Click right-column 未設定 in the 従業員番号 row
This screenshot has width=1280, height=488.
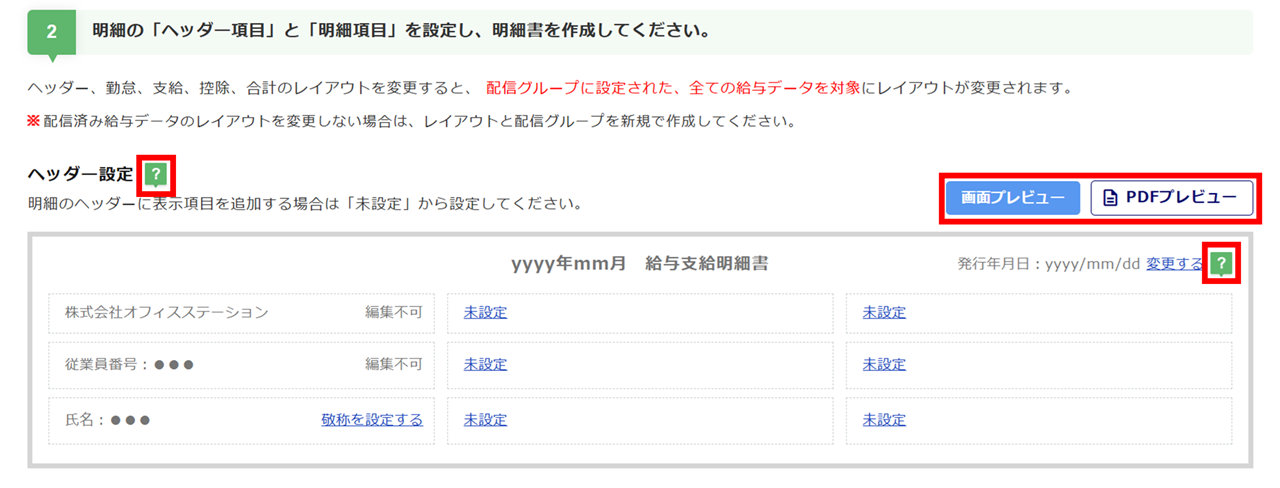coord(884,364)
